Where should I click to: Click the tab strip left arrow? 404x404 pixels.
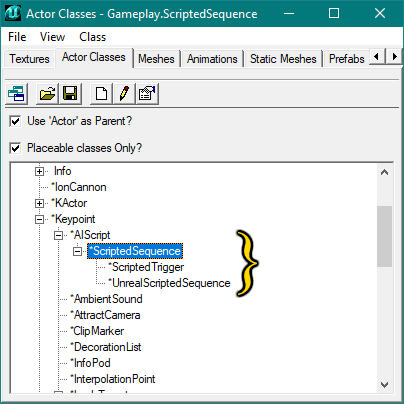(x=377, y=56)
